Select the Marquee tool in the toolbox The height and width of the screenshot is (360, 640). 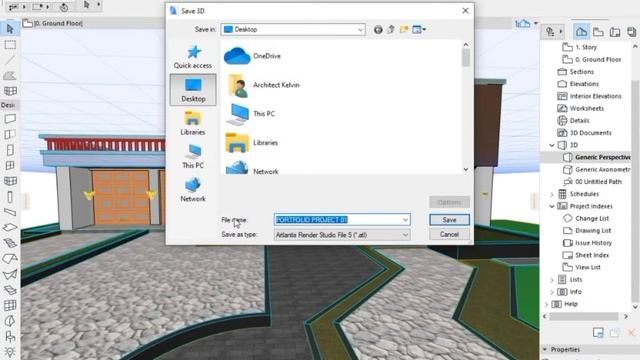click(x=10, y=44)
